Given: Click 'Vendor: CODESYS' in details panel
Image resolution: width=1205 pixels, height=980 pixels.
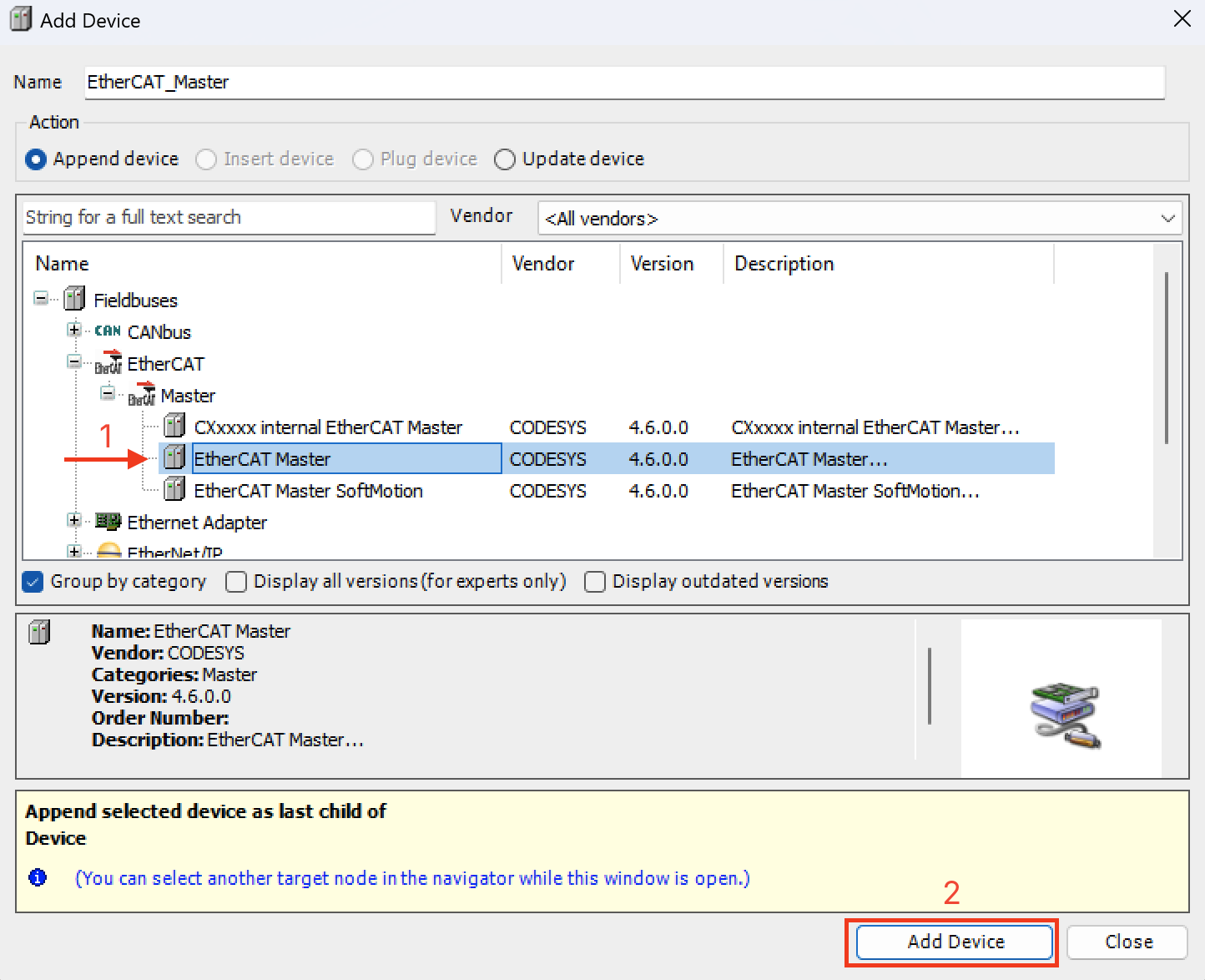Looking at the screenshot, I should (x=168, y=653).
